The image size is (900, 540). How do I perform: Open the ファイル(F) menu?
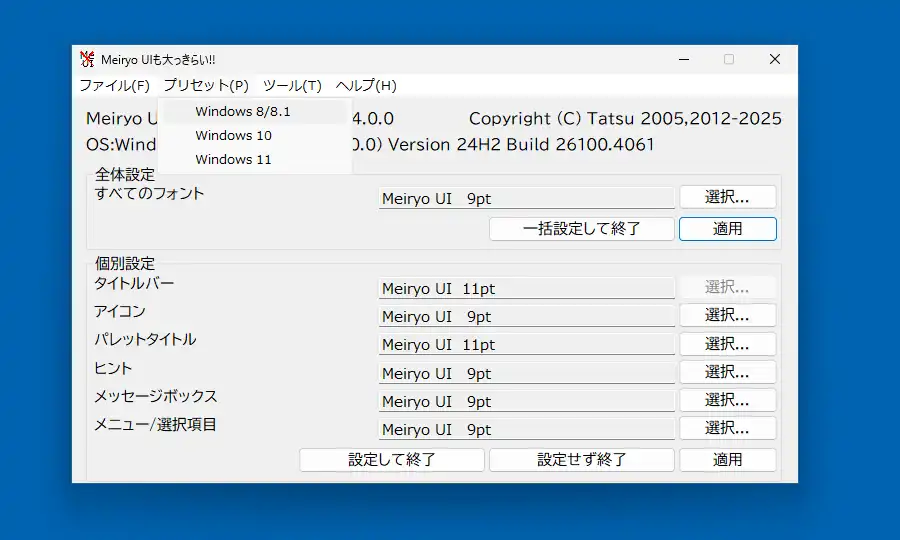(114, 86)
